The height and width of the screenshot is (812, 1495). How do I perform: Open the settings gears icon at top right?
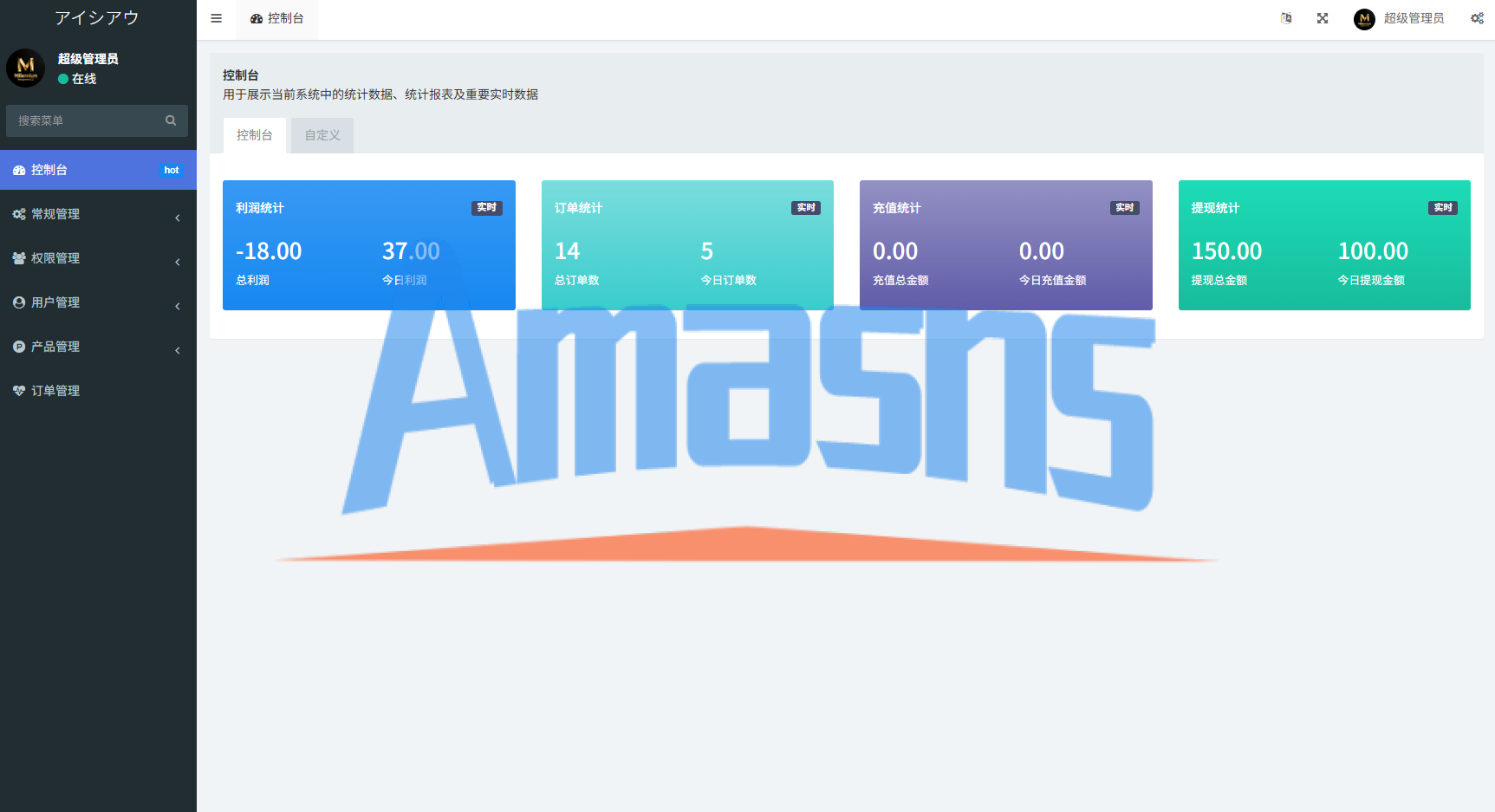pos(1477,18)
